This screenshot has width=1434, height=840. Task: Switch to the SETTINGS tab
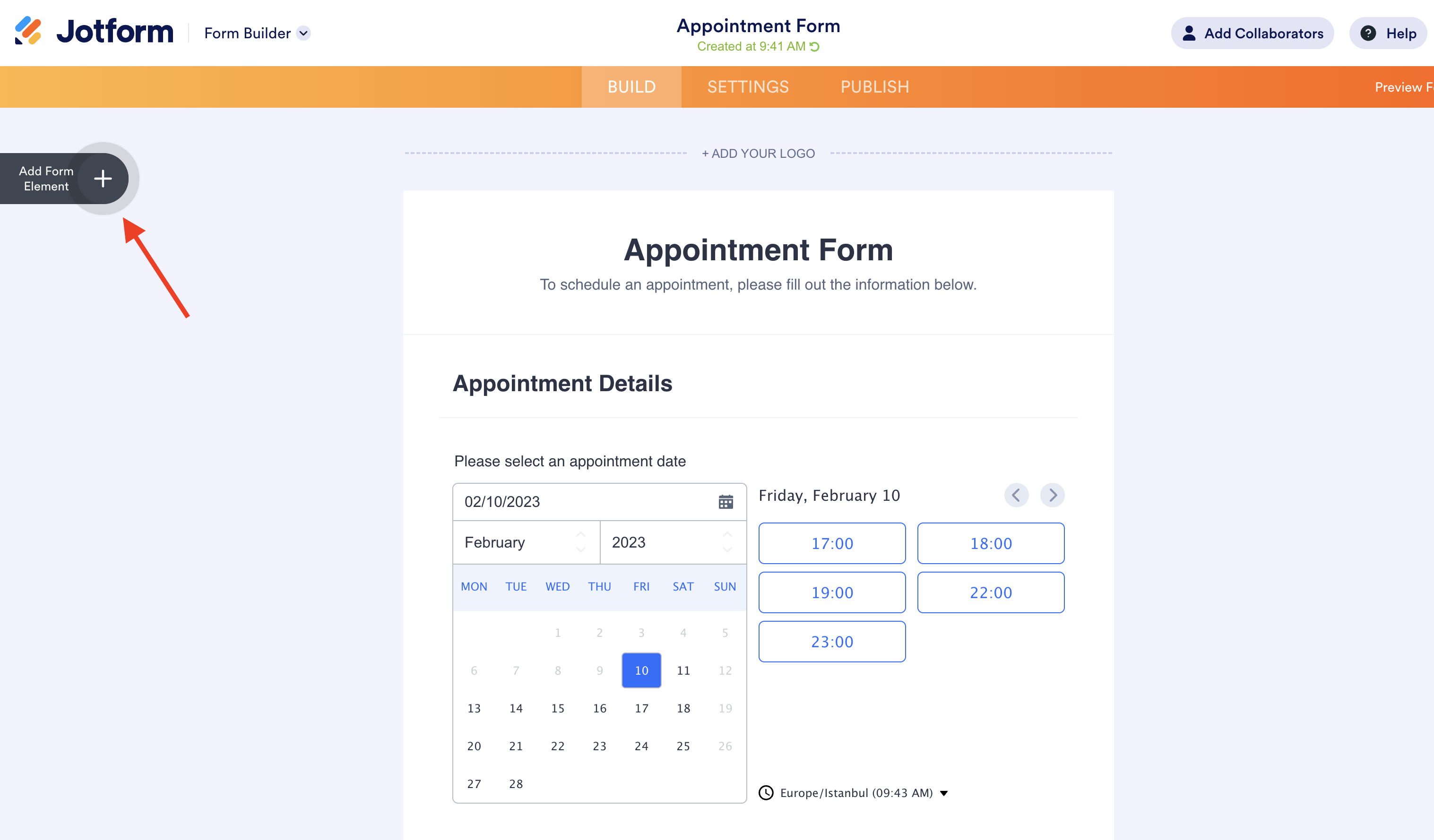click(748, 86)
